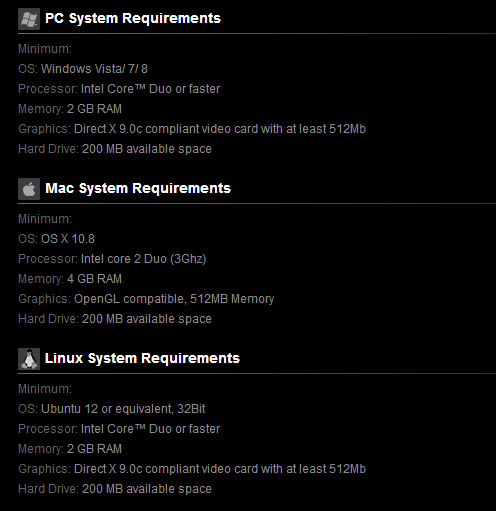Image resolution: width=496 pixels, height=511 pixels.
Task: Click the Linux penguin icon
Action: (x=29, y=359)
